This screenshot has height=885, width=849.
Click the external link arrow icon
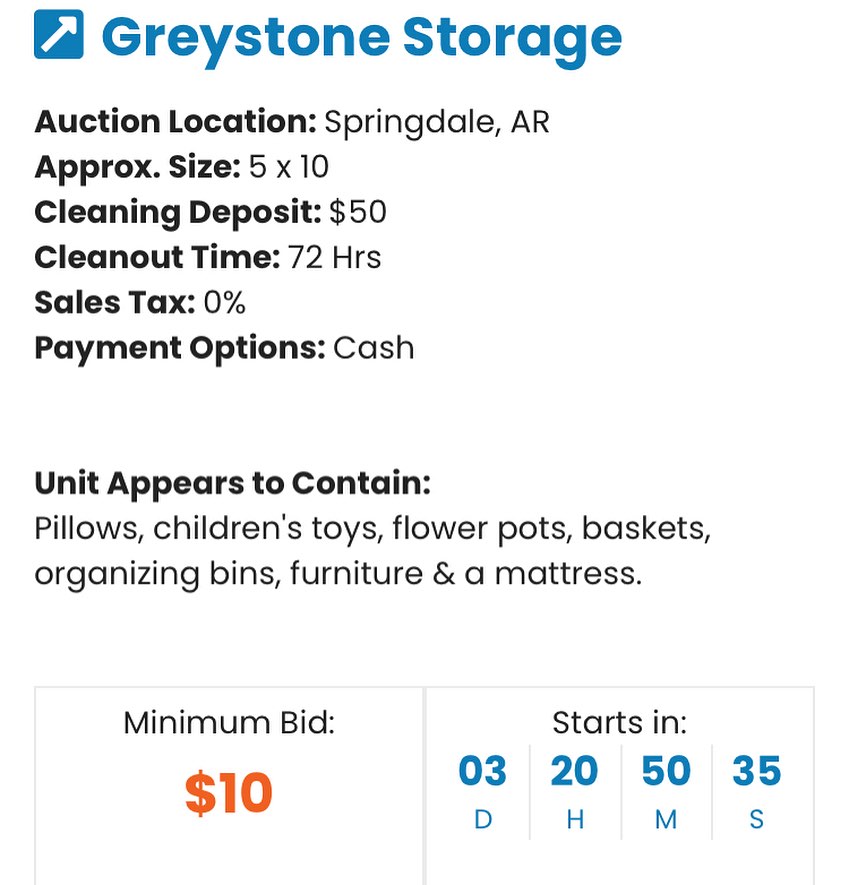(x=59, y=35)
